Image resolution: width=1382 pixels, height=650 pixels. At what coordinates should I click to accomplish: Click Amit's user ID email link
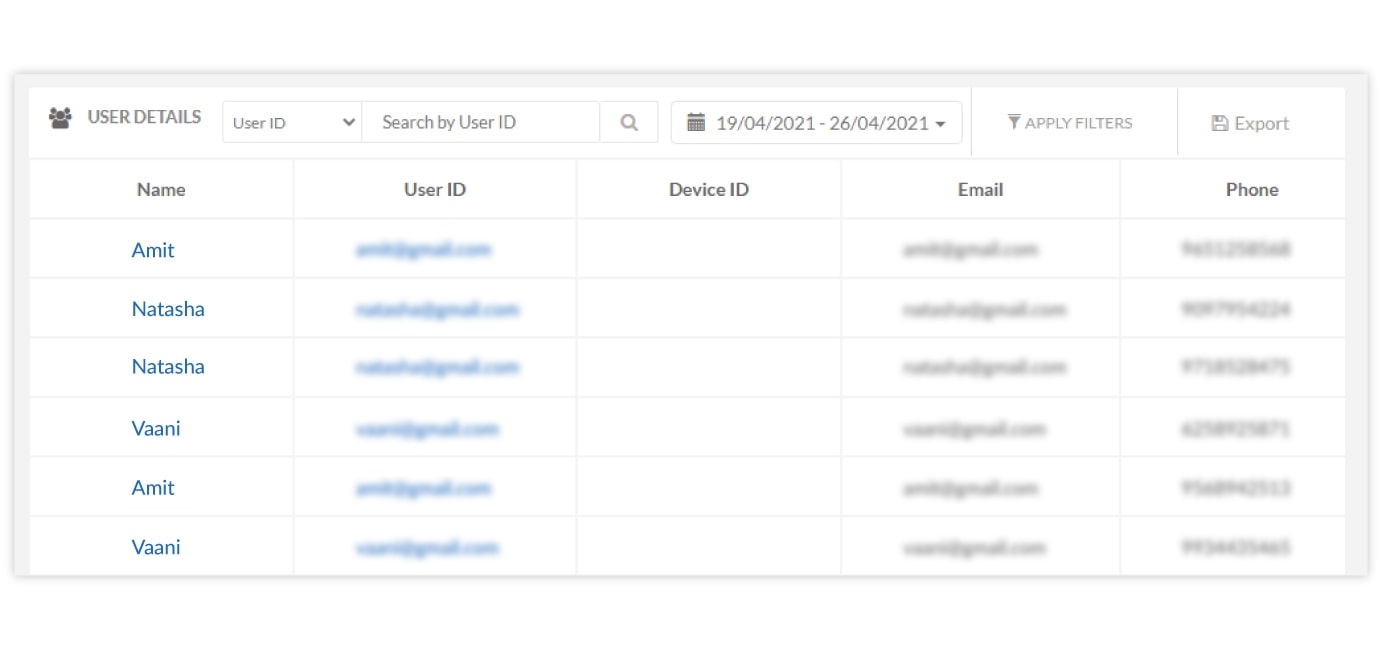point(424,249)
